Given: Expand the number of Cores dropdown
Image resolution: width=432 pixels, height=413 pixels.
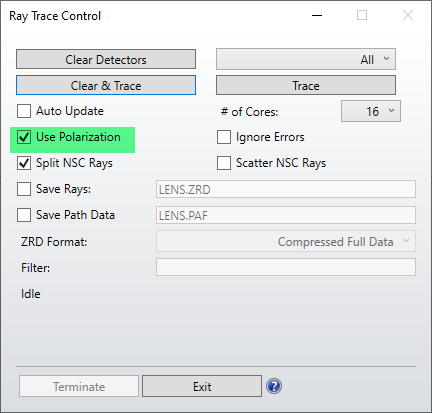Looking at the screenshot, I should 371,111.
